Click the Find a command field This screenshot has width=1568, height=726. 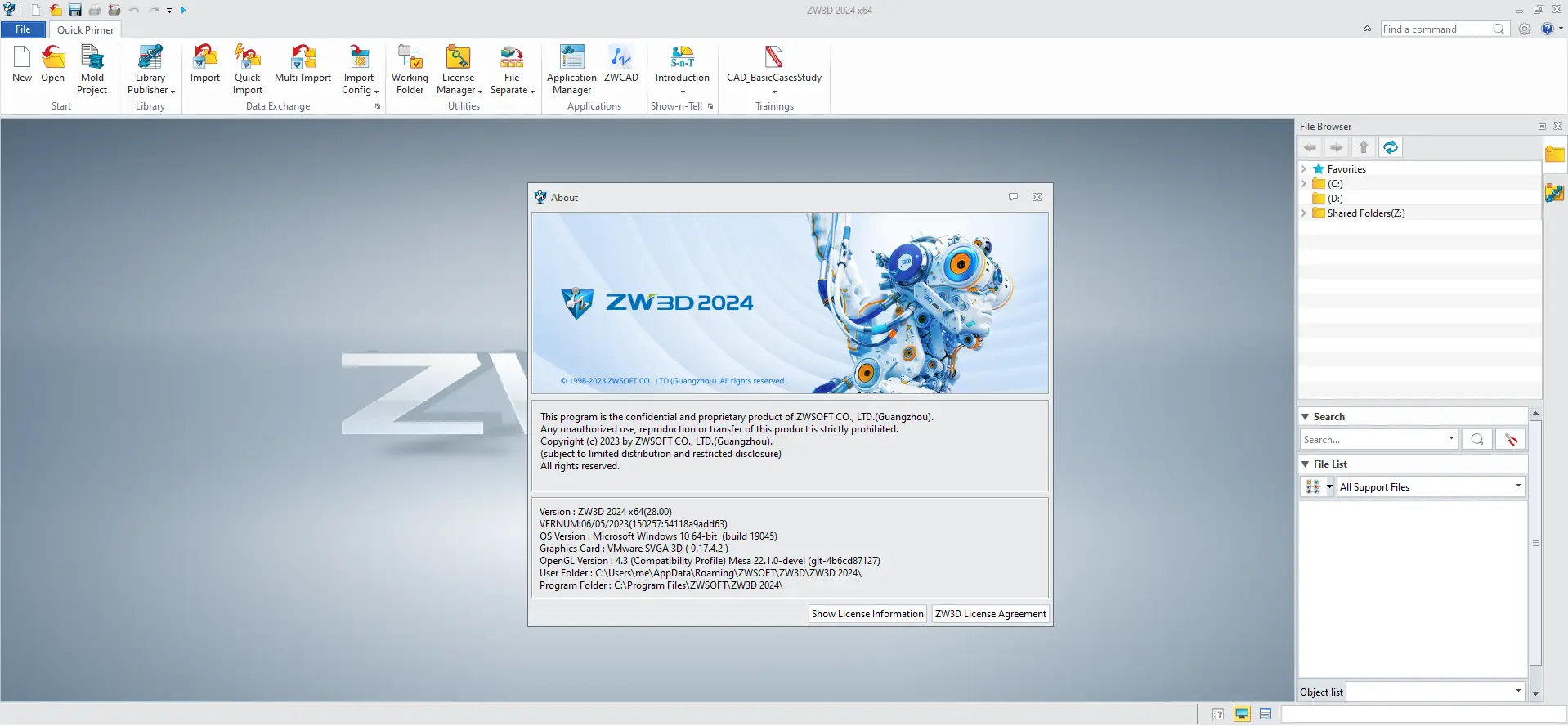(x=1436, y=29)
